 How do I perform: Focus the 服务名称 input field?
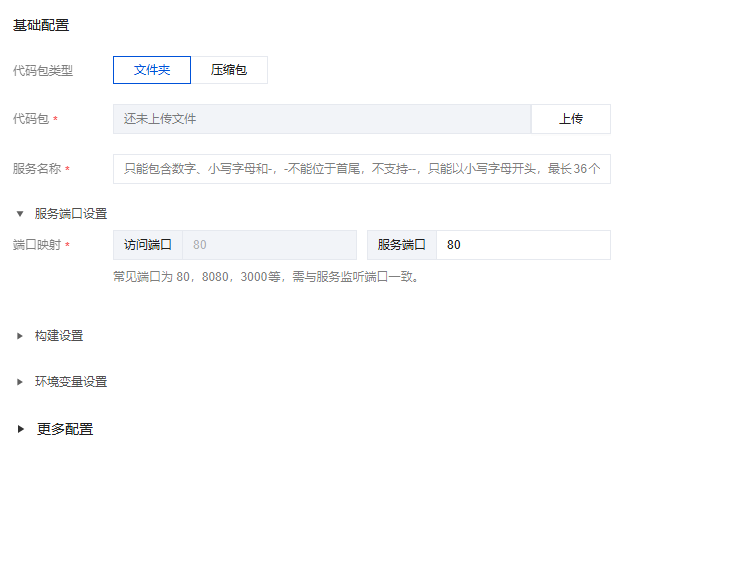pos(361,169)
